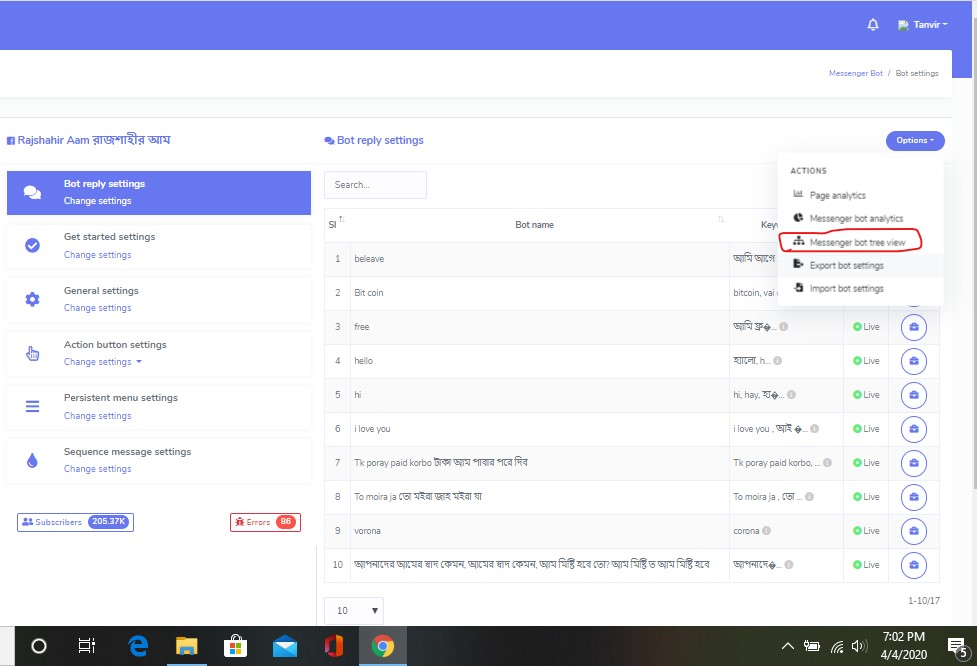977x666 pixels.
Task: Open Messenger bot tree view
Action: point(857,242)
